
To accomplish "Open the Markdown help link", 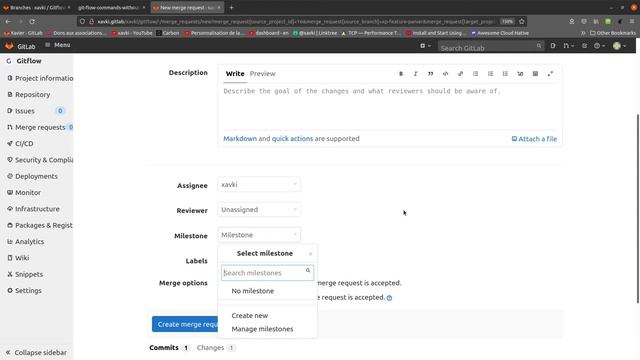I will tap(240, 139).
